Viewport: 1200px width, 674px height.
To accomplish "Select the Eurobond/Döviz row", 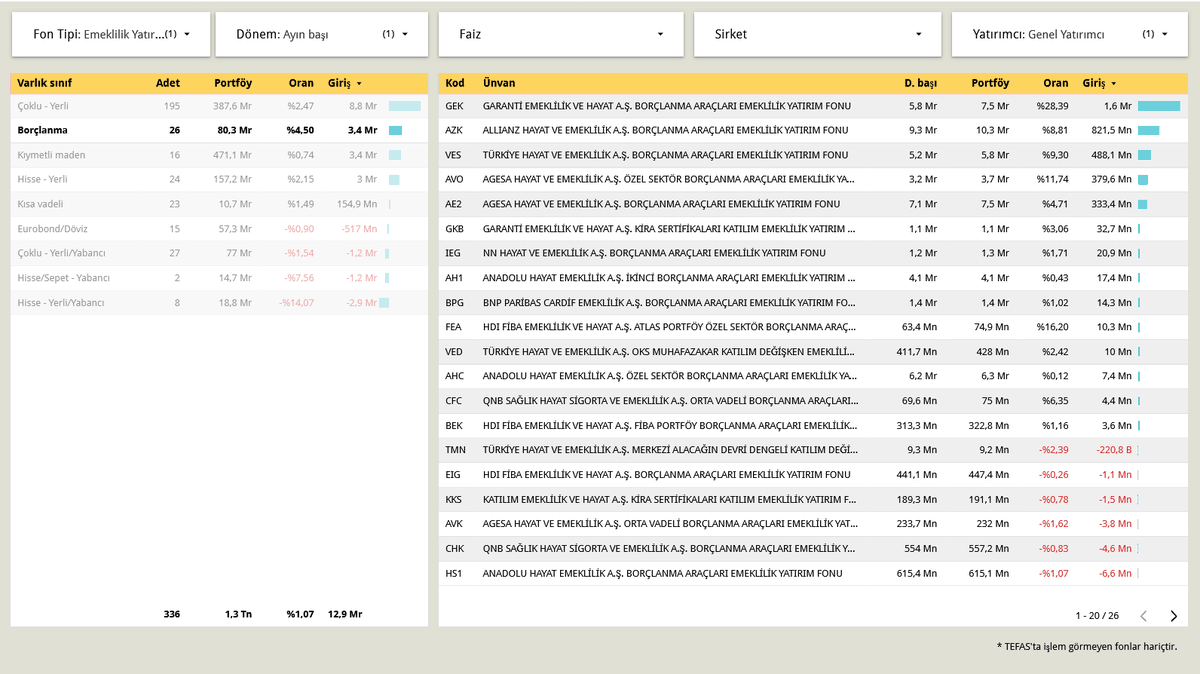I will [219, 229].
